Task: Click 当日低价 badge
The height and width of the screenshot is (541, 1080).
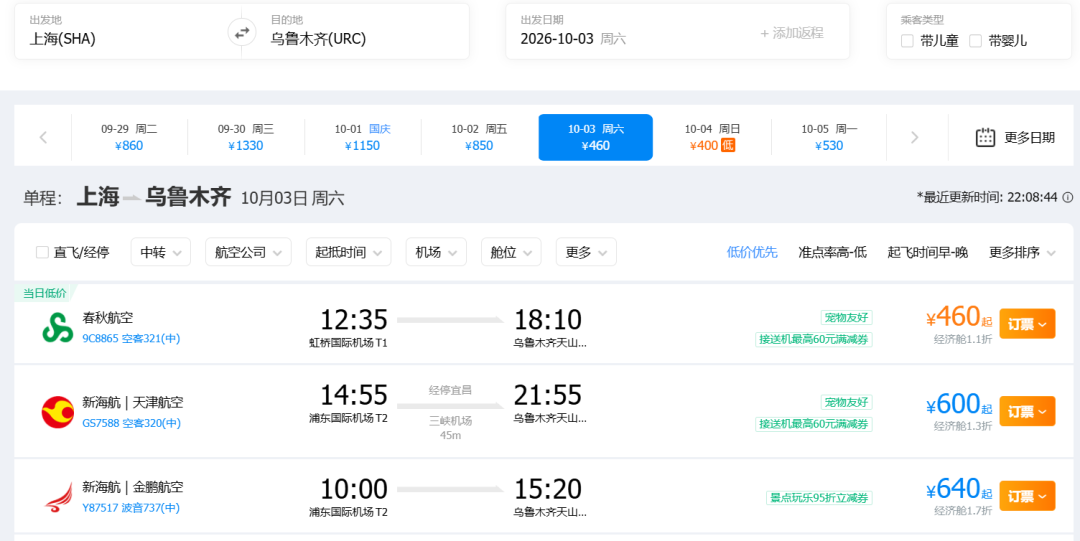Action: 45,293
